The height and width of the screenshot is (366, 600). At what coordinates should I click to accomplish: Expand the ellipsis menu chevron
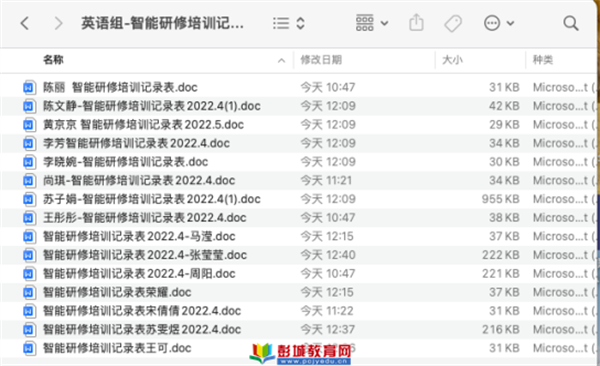coord(510,23)
